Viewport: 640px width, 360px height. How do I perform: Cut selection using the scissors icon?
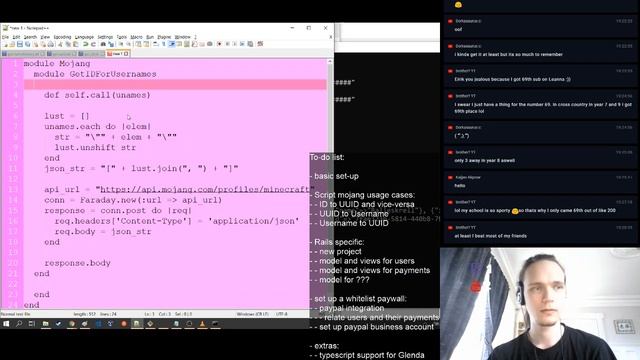(60, 44)
